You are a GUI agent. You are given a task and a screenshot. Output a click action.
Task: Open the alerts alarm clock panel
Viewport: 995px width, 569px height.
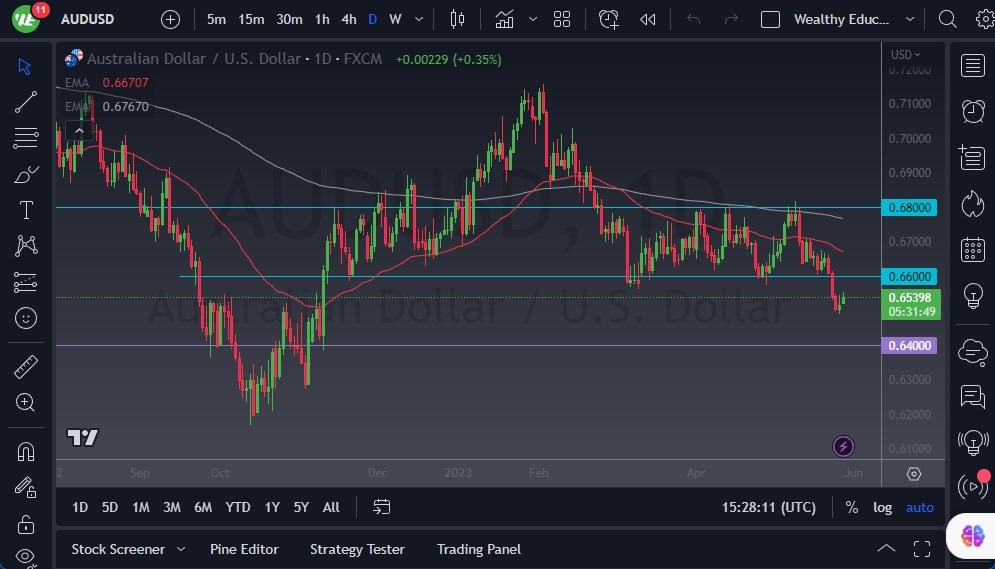click(972, 111)
